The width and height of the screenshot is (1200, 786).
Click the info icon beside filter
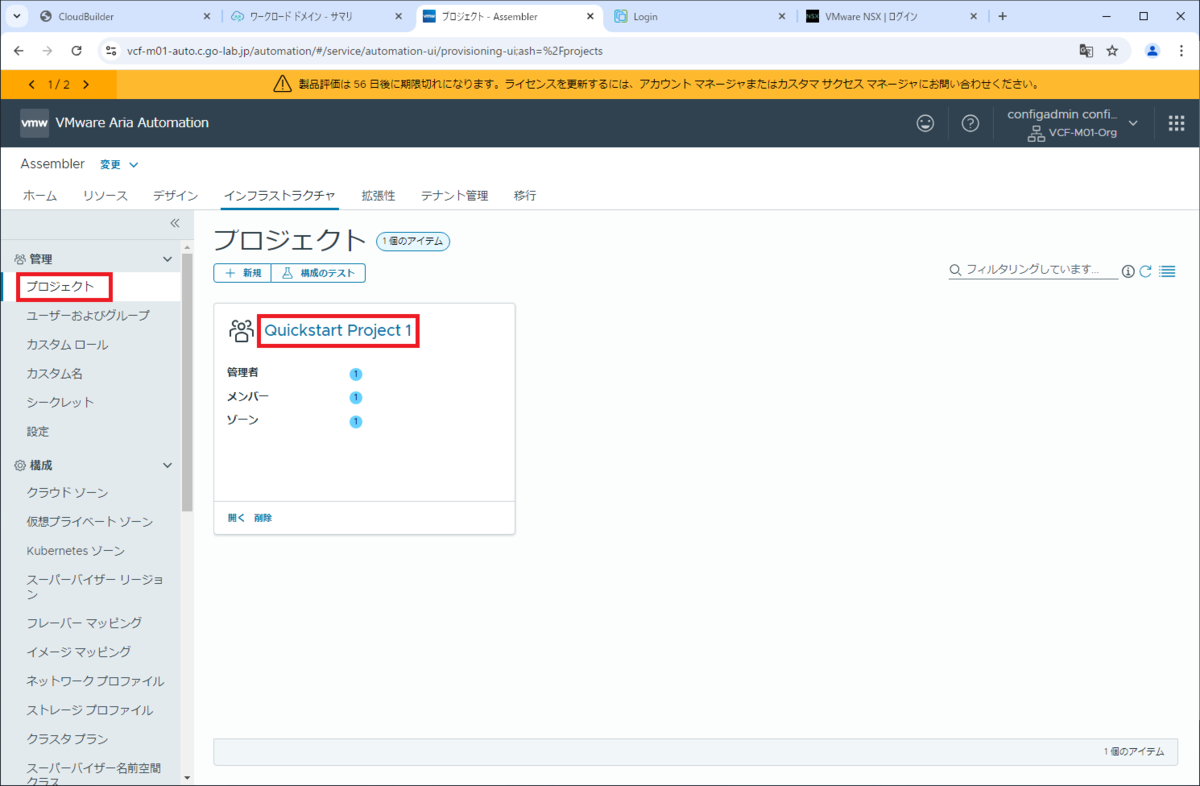click(1128, 271)
